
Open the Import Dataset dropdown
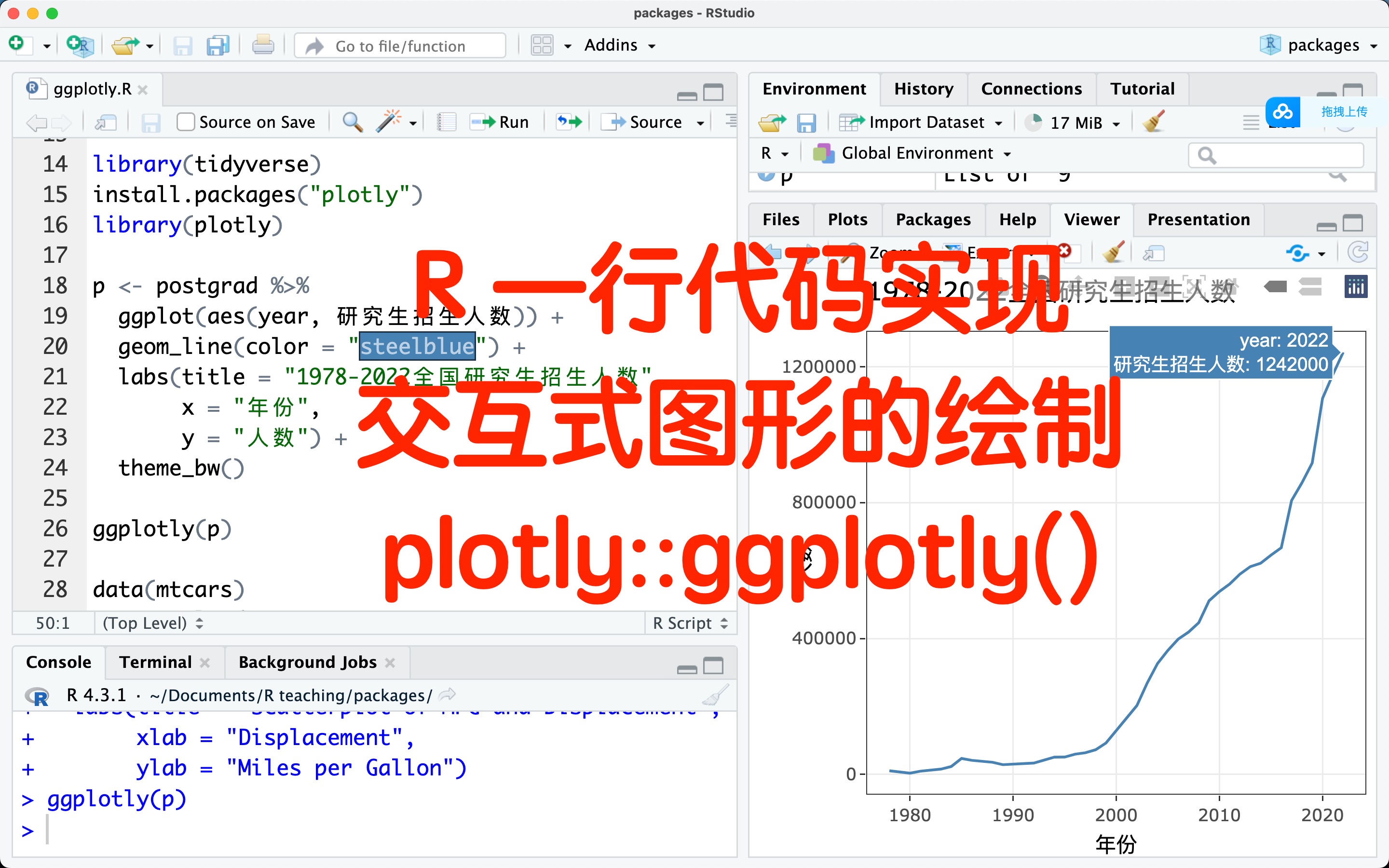tap(922, 122)
